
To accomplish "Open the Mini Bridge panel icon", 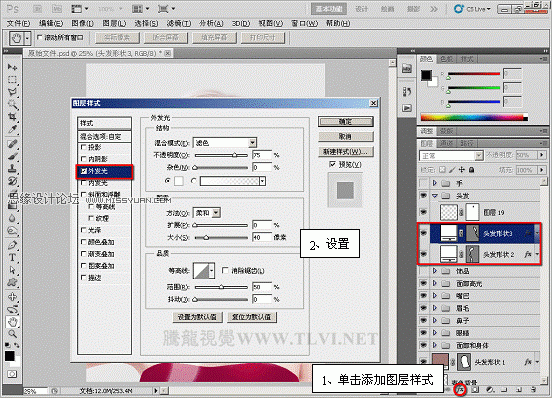I will tap(407, 68).
